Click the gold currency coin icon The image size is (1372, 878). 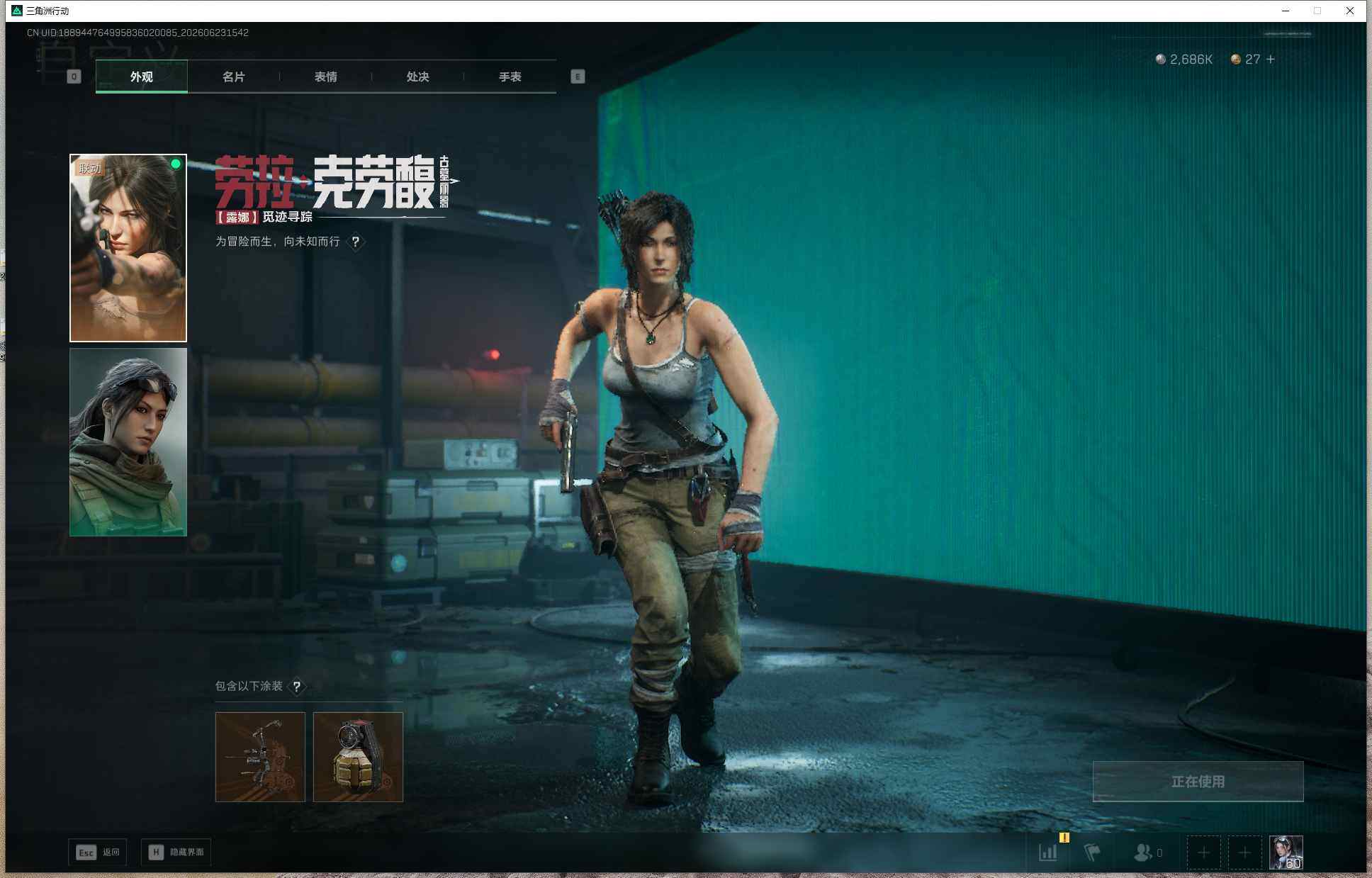(1235, 60)
